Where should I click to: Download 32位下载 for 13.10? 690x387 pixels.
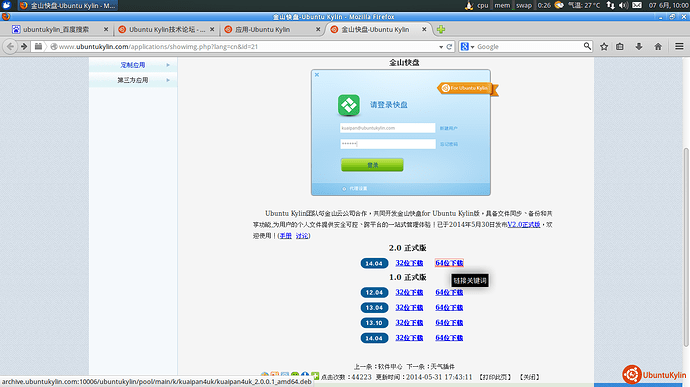[409, 323]
